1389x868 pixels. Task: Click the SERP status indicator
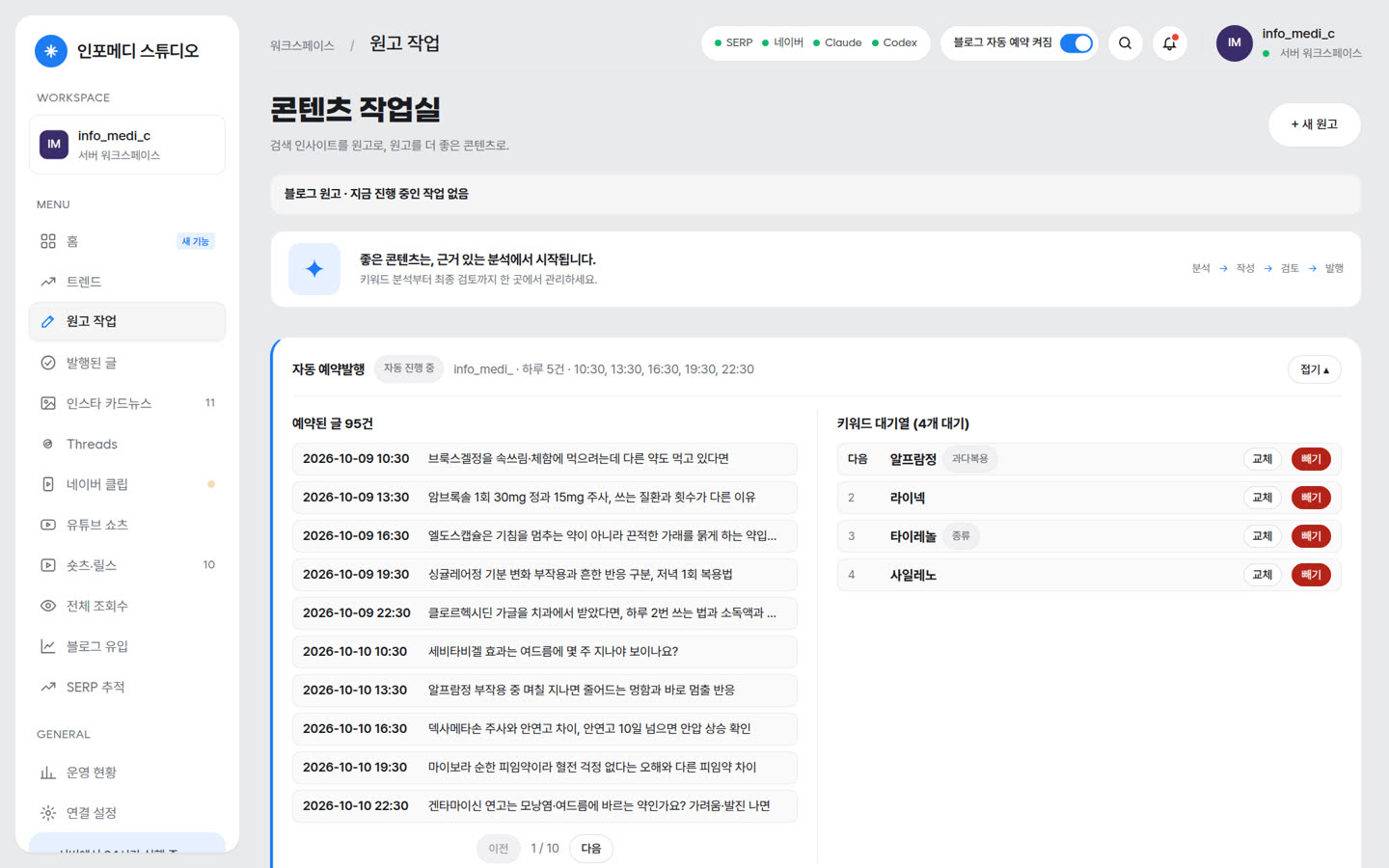click(733, 43)
